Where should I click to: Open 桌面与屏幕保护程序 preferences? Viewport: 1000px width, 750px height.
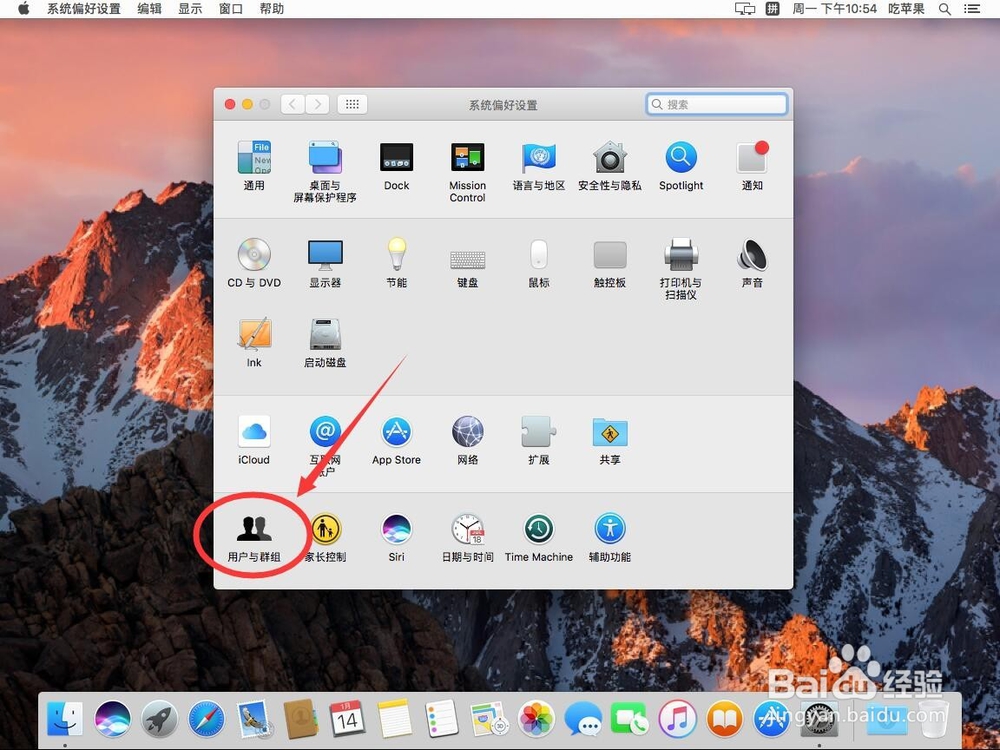(x=325, y=171)
